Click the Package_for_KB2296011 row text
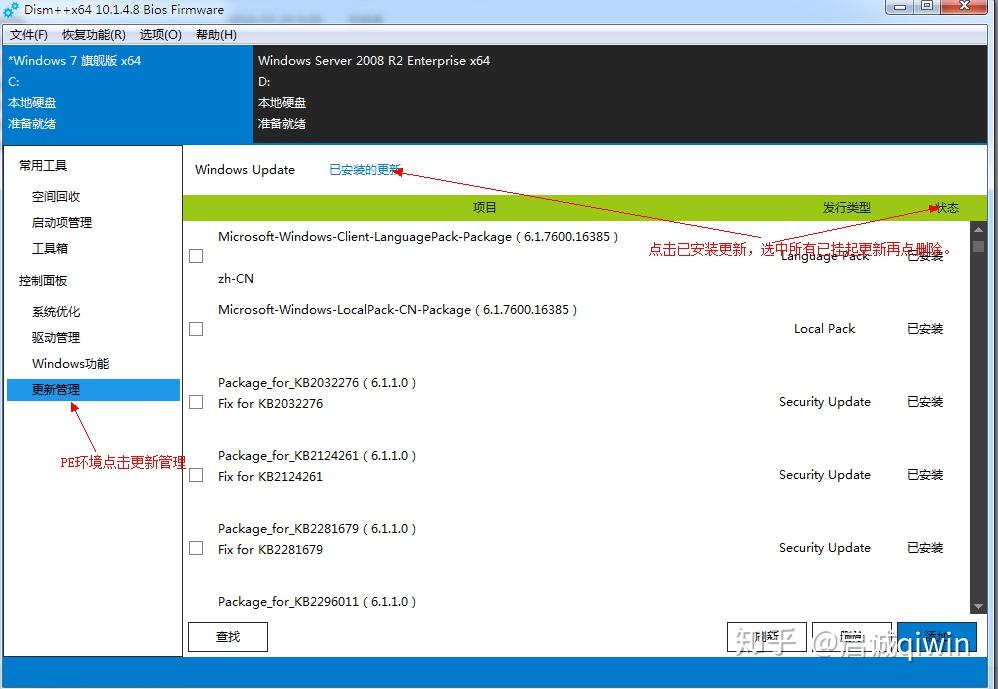998x689 pixels. pyautogui.click(x=316, y=601)
